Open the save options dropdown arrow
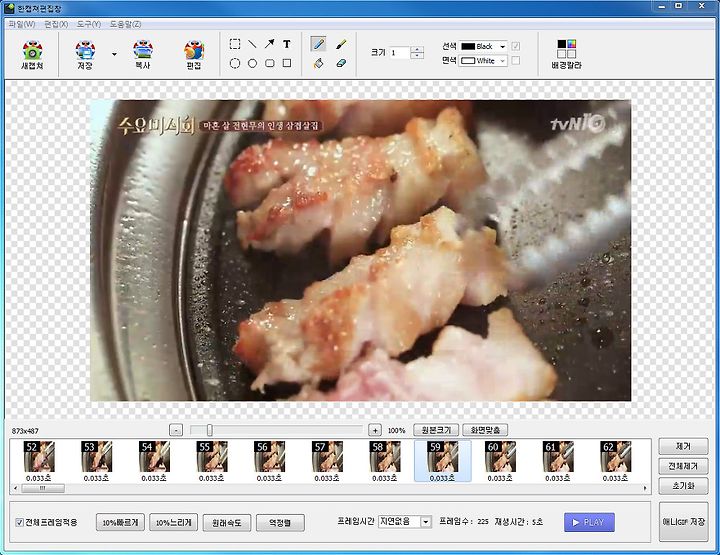This screenshot has height=555, width=720. [114, 54]
